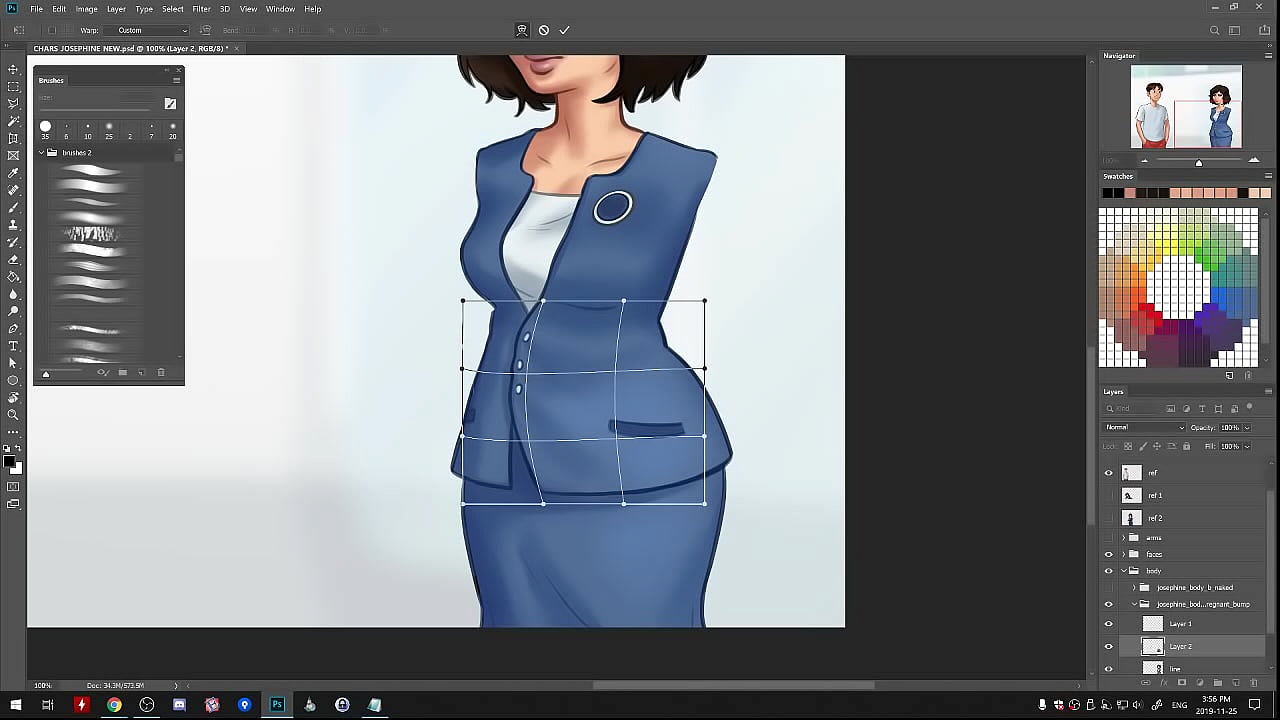Choose the Type tool

pos(13,346)
